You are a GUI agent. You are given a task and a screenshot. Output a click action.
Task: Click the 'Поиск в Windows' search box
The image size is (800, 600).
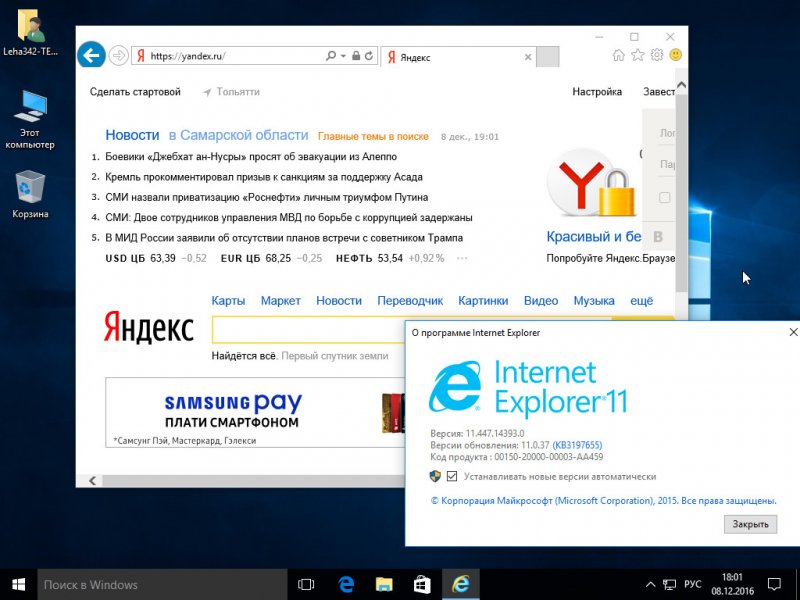162,585
